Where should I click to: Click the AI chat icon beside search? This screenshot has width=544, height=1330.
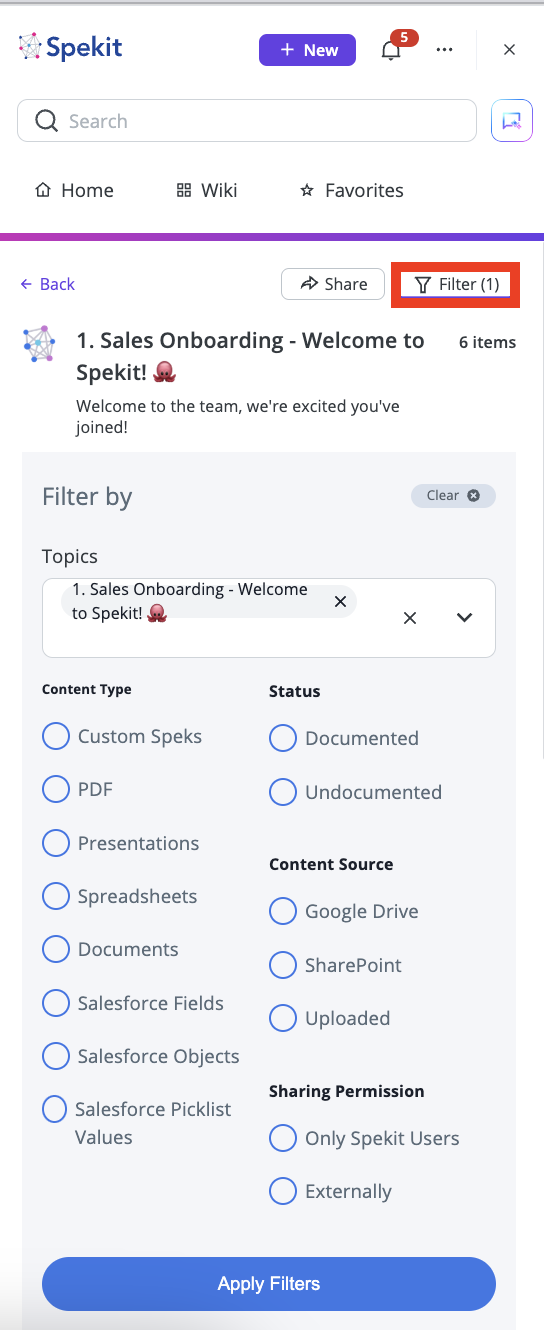click(x=511, y=121)
